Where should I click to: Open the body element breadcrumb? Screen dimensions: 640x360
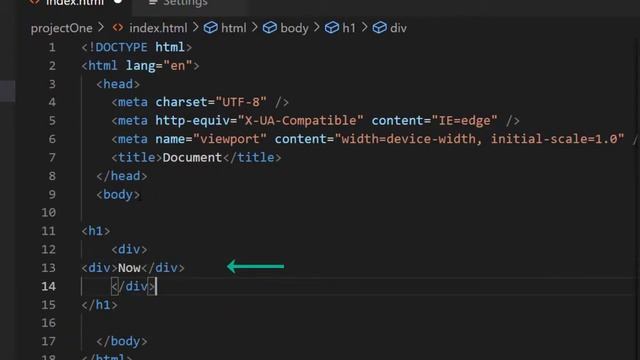(294, 28)
